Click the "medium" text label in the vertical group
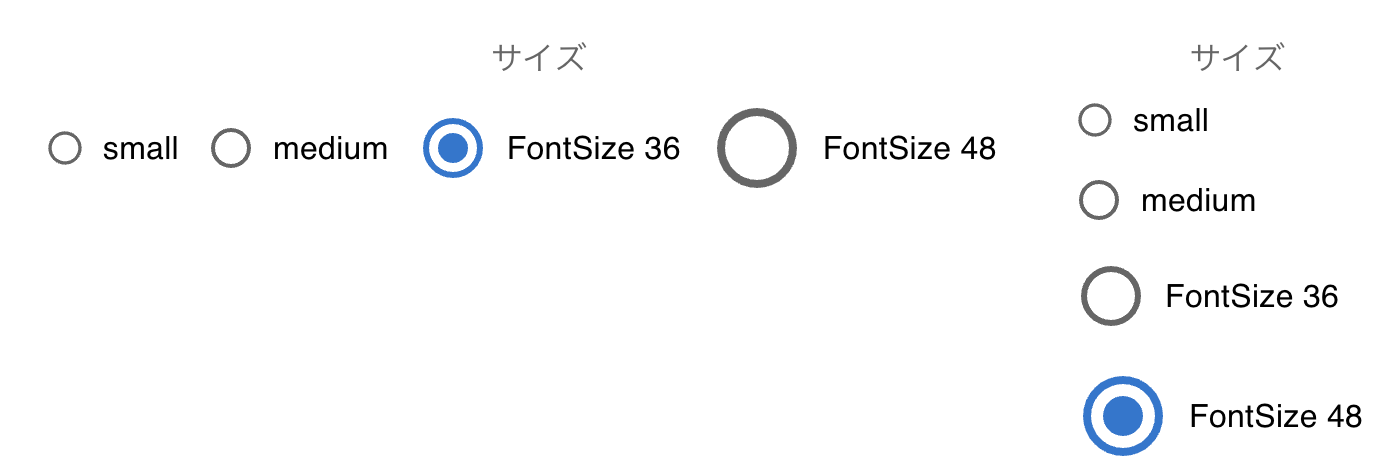Image resolution: width=1390 pixels, height=464 pixels. 1198,201
